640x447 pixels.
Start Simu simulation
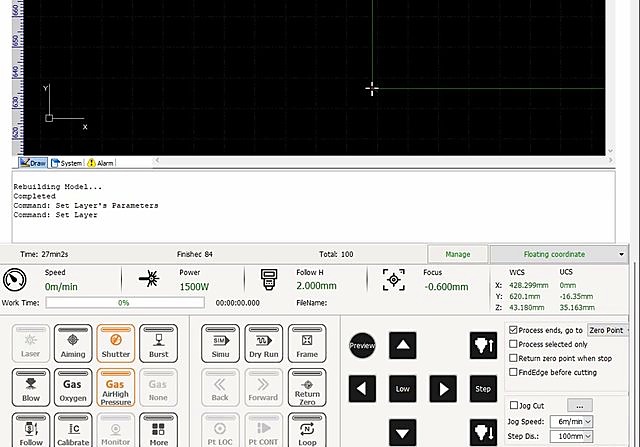[220, 343]
